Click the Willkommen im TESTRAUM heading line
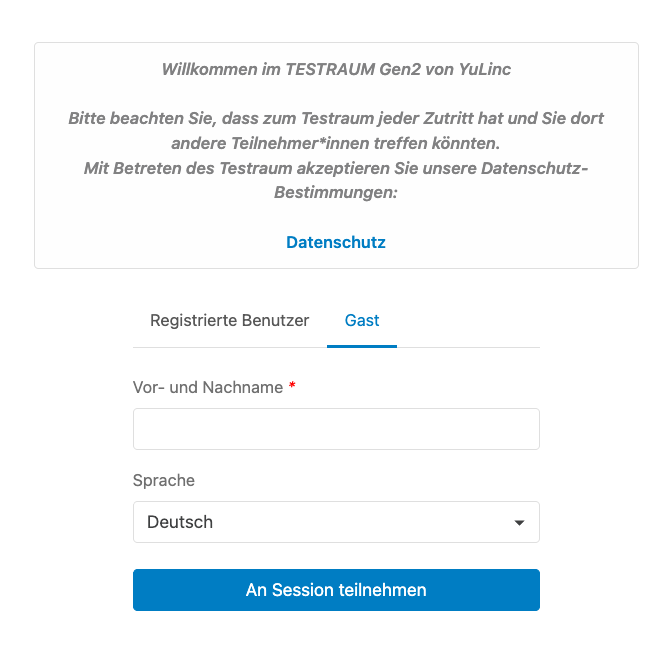Screen dimensions: 671x651 336,70
